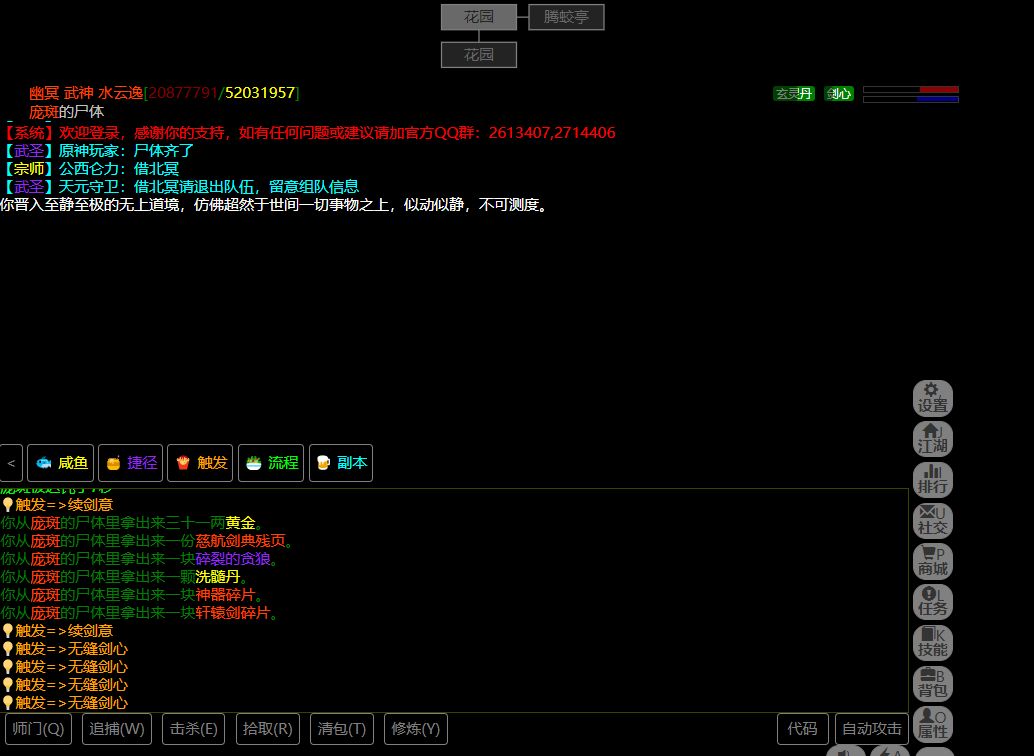
Task: Click the 剑心 status buff tag
Action: [x=839, y=94]
